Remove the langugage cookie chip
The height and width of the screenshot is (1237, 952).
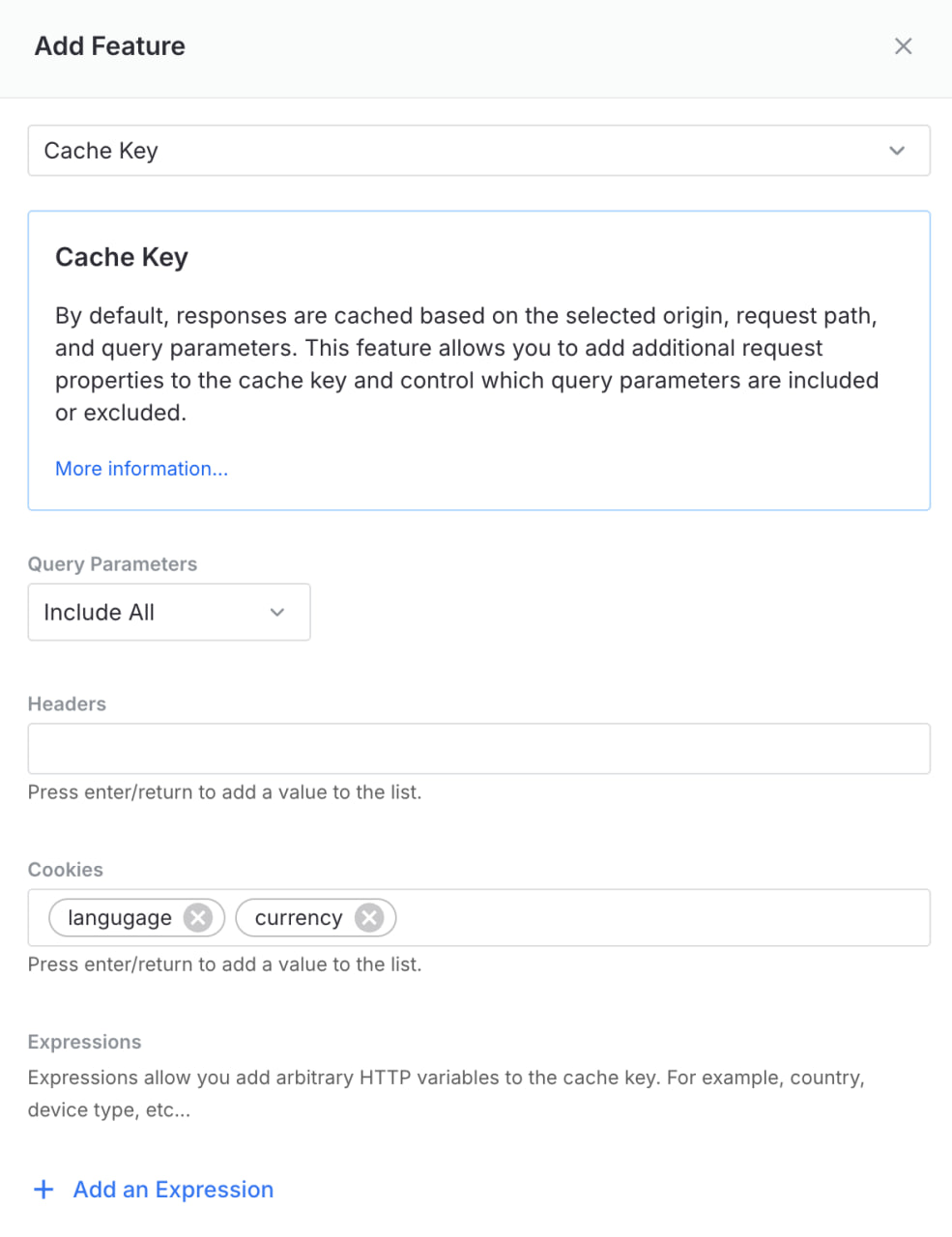tap(198, 917)
